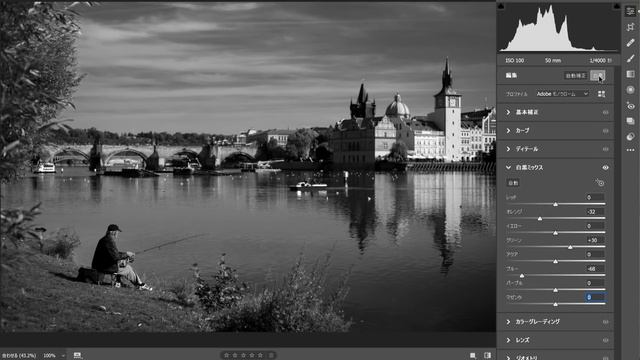This screenshot has width=640, height=360.
Task: Click the 50 mm focal length text
Action: tap(553, 60)
